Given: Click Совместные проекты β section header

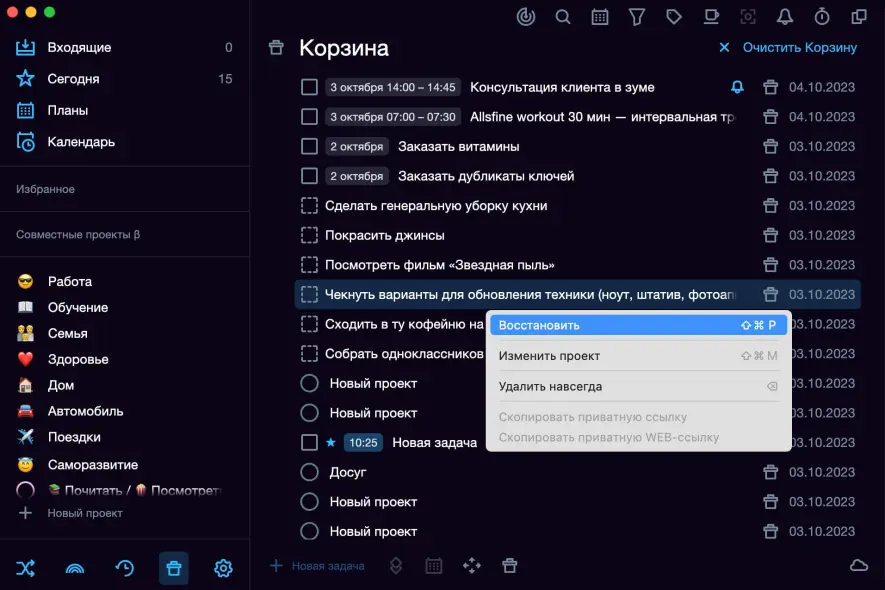Looking at the screenshot, I should click(x=78, y=234).
